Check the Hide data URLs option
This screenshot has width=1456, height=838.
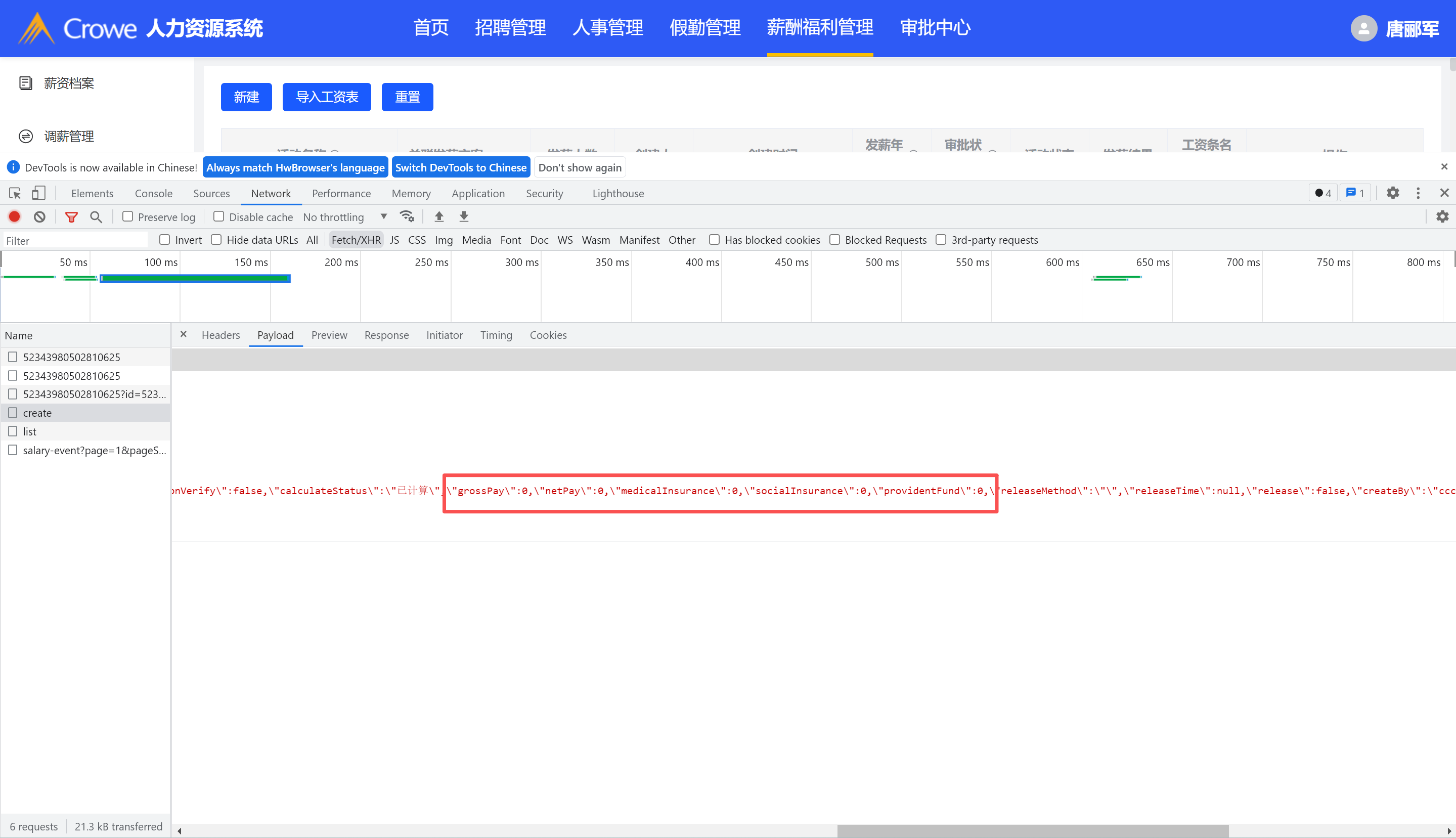point(216,240)
